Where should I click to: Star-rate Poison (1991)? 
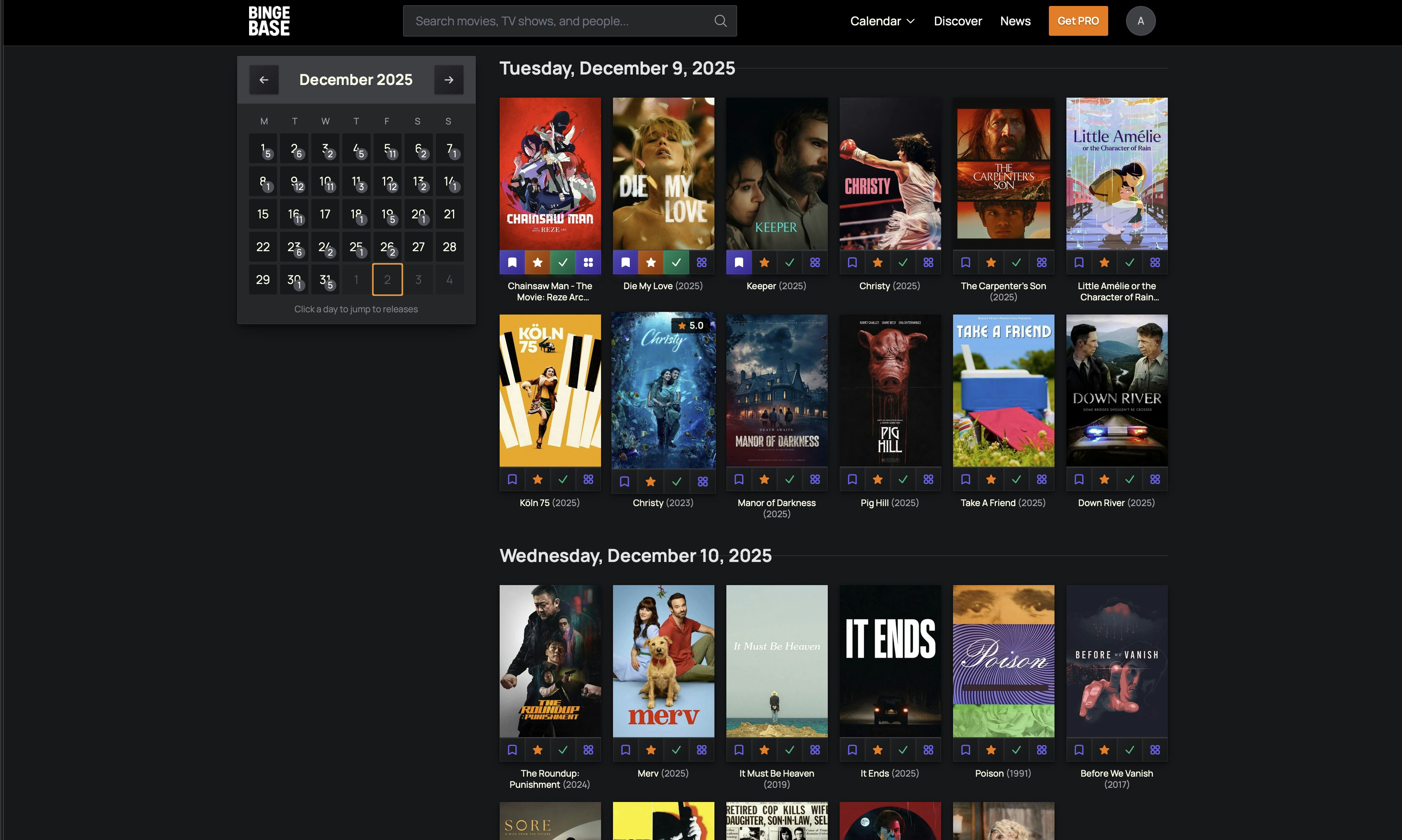(x=990, y=749)
